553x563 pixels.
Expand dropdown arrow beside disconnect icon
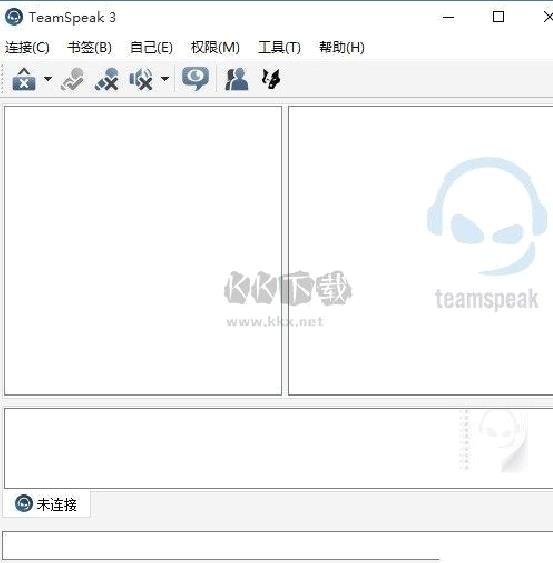(x=48, y=79)
